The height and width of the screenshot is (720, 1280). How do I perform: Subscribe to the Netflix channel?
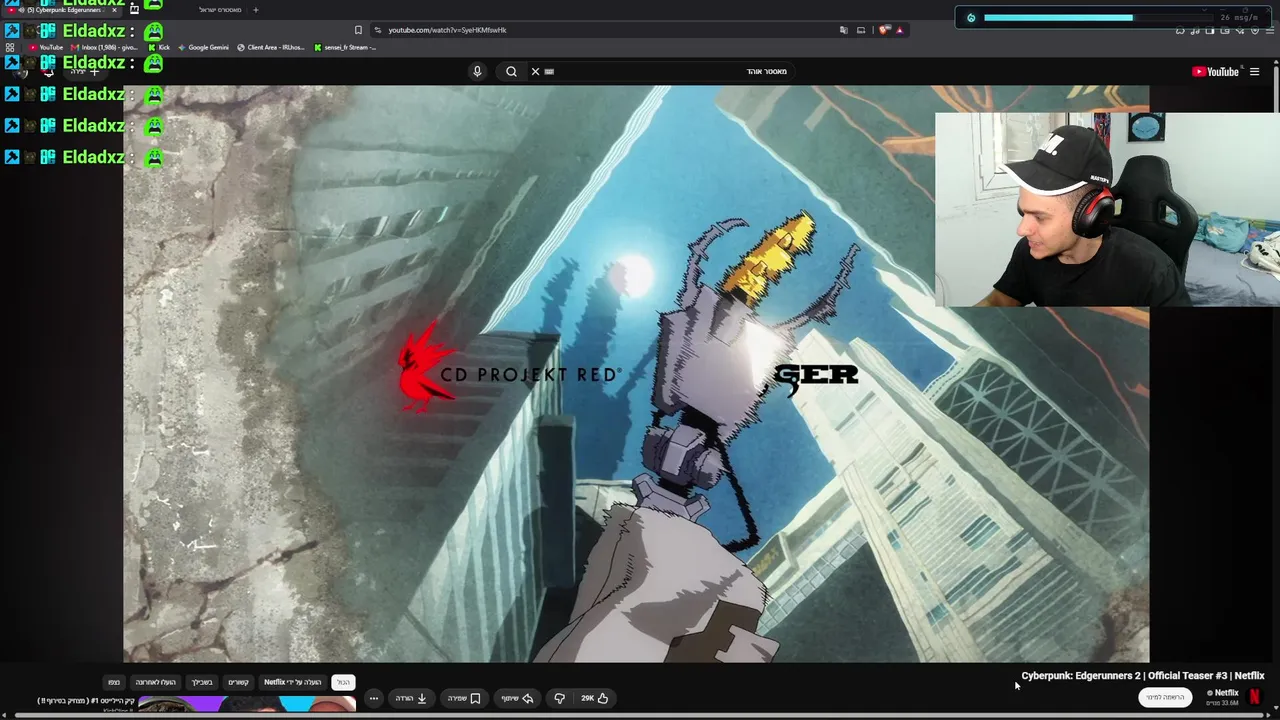tap(1165, 697)
